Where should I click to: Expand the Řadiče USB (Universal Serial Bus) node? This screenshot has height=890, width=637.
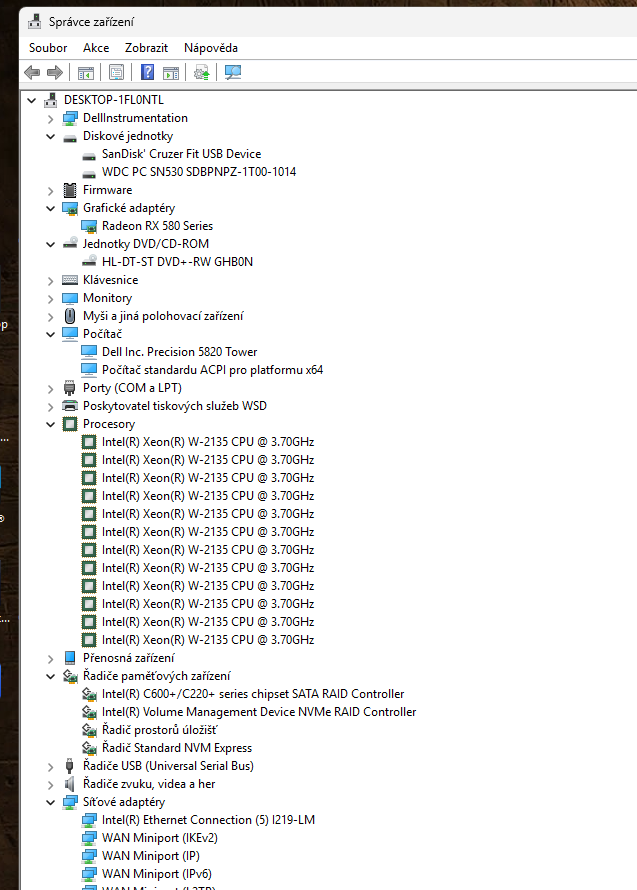point(51,767)
